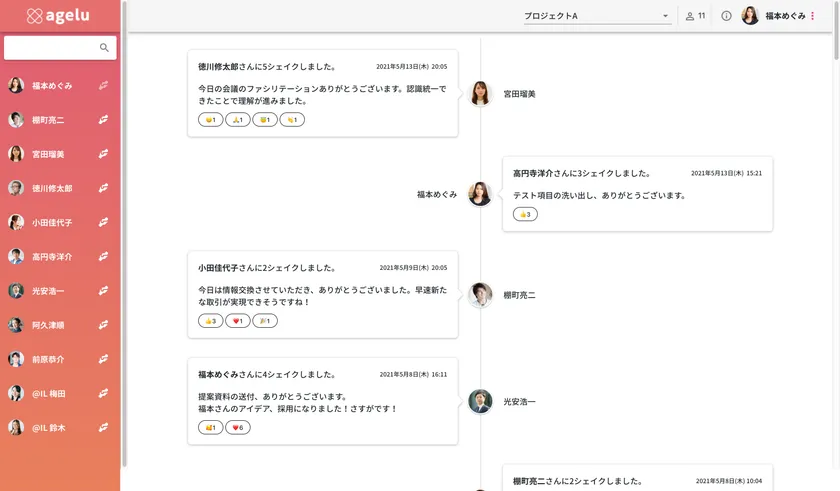The width and height of the screenshot is (840, 491).
Task: Click the search magnifier icon in sidebar
Action: (x=104, y=48)
